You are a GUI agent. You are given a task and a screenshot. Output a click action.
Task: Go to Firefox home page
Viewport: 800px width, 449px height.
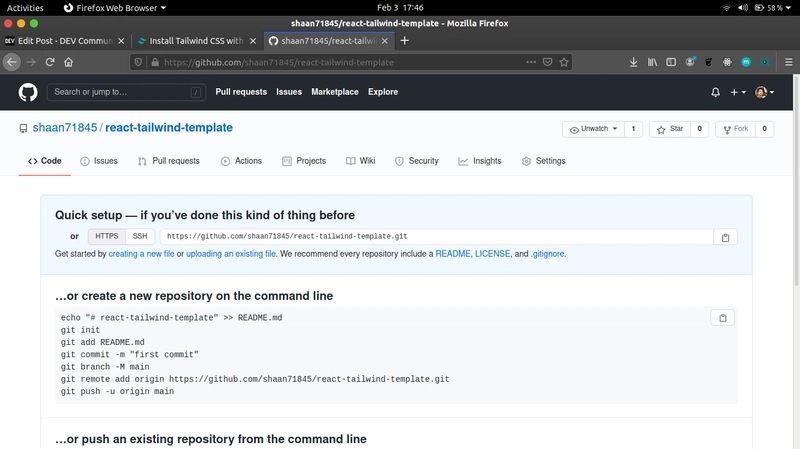pyautogui.click(x=68, y=62)
